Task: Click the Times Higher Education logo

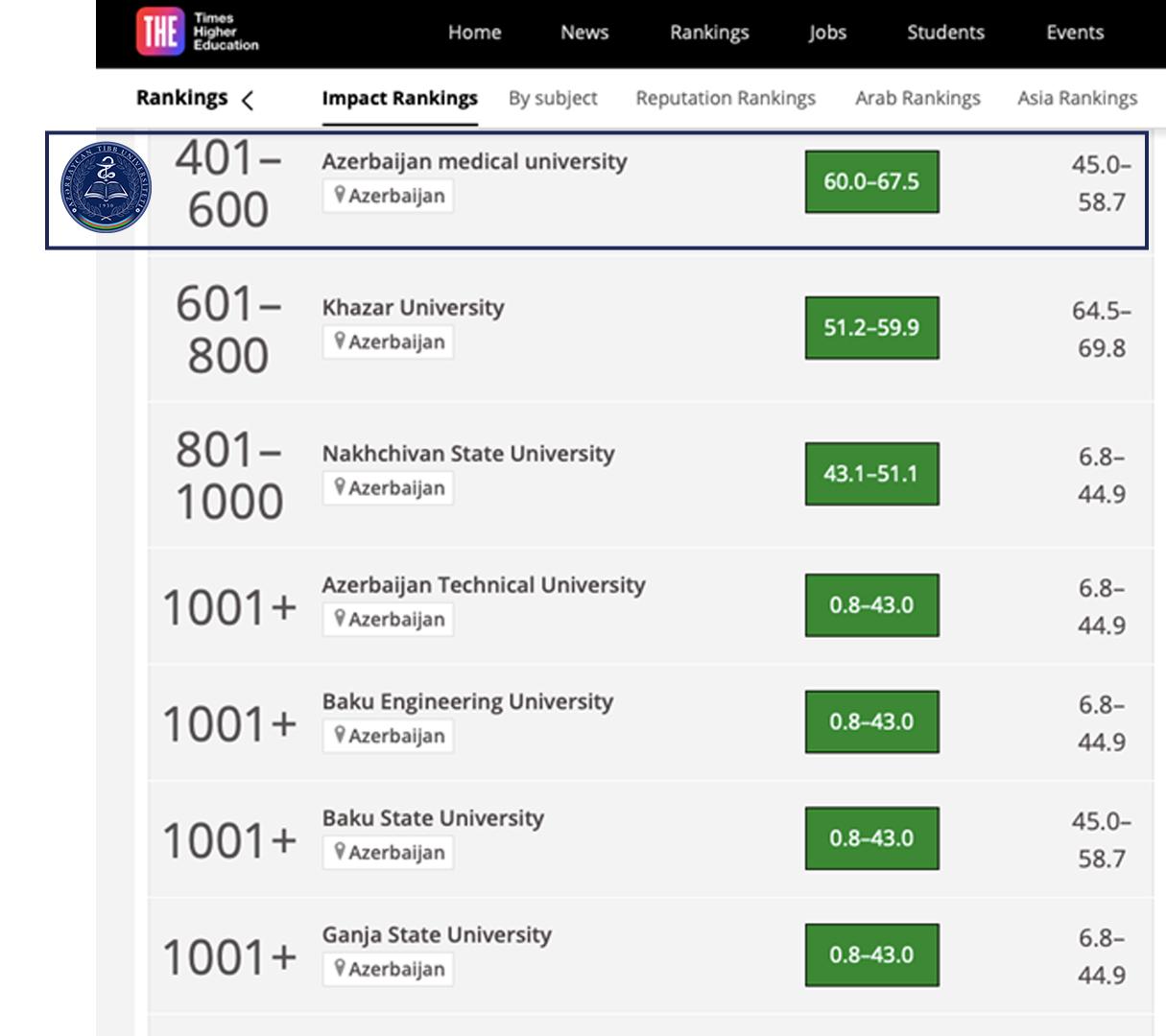Action: (198, 32)
